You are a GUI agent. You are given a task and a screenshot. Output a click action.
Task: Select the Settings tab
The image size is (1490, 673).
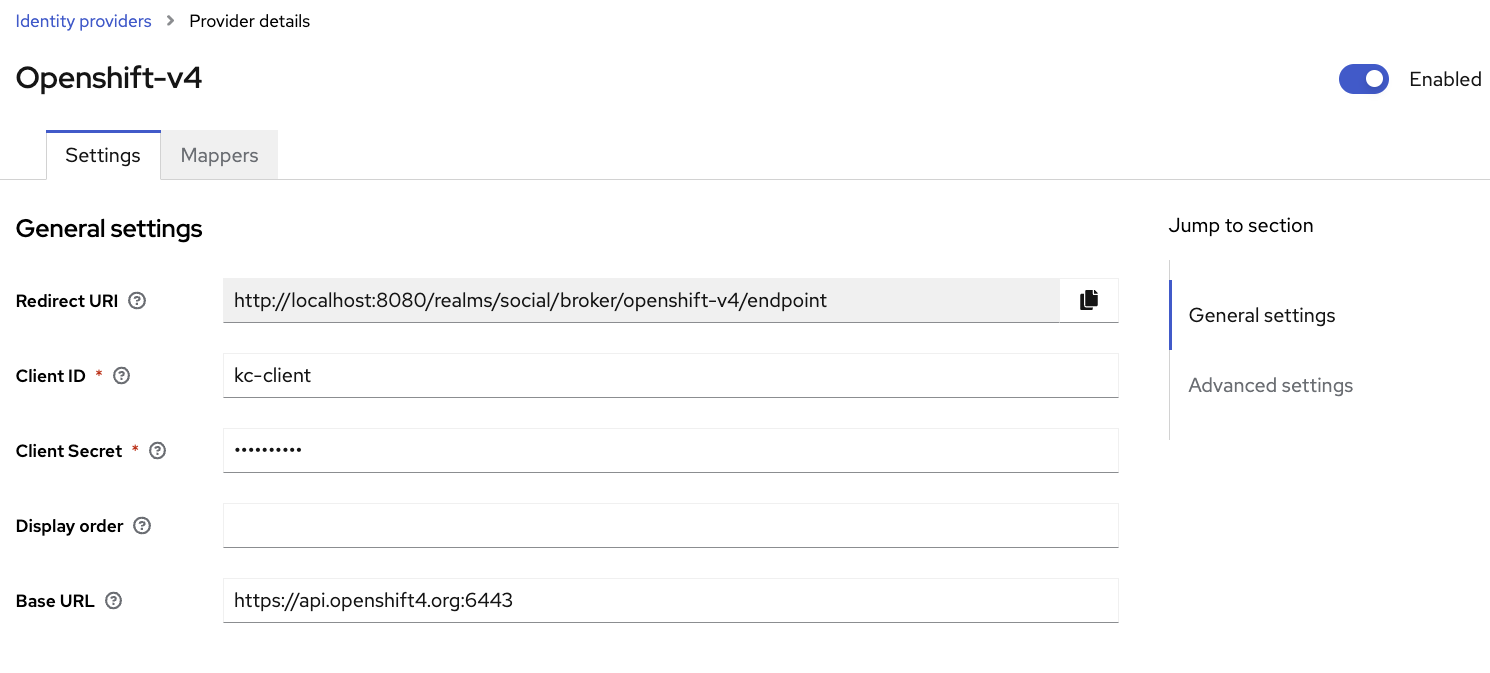(x=103, y=155)
